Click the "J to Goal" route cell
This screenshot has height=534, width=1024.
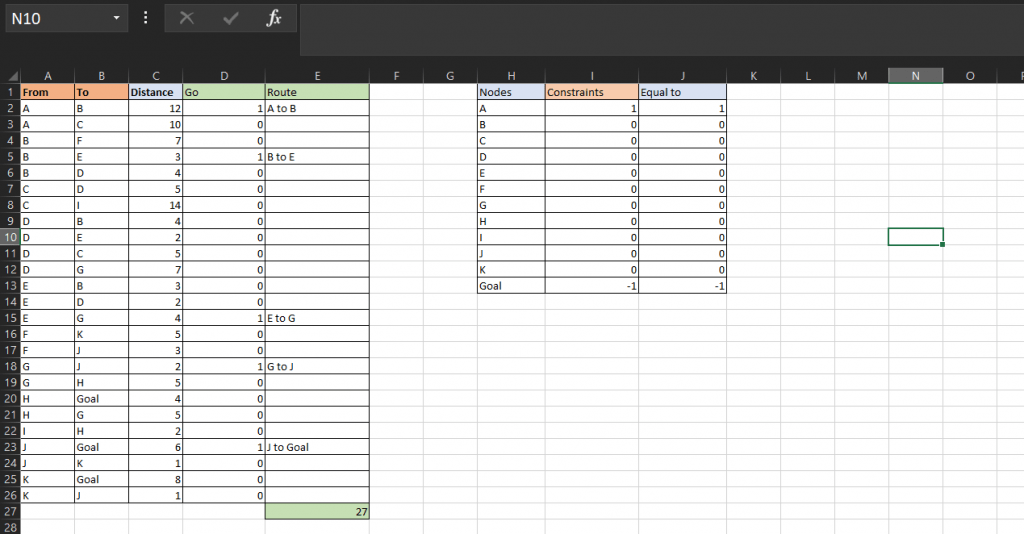(317, 447)
